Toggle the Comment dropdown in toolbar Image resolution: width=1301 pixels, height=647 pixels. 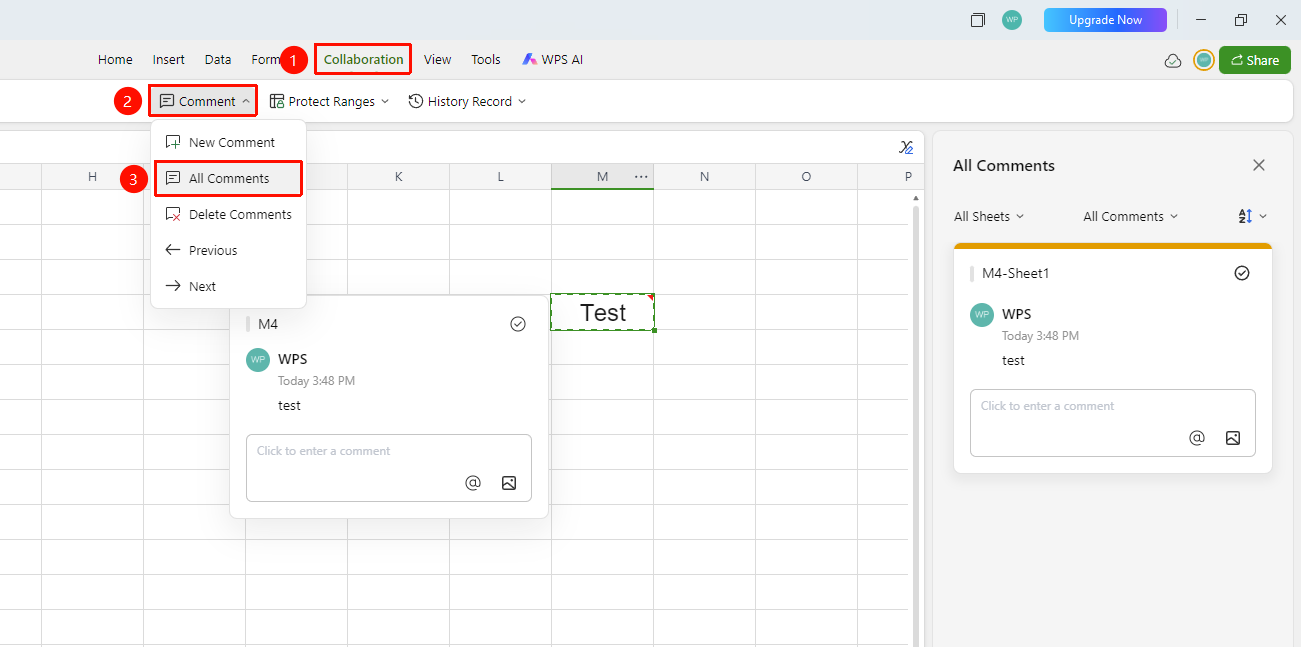(x=204, y=101)
